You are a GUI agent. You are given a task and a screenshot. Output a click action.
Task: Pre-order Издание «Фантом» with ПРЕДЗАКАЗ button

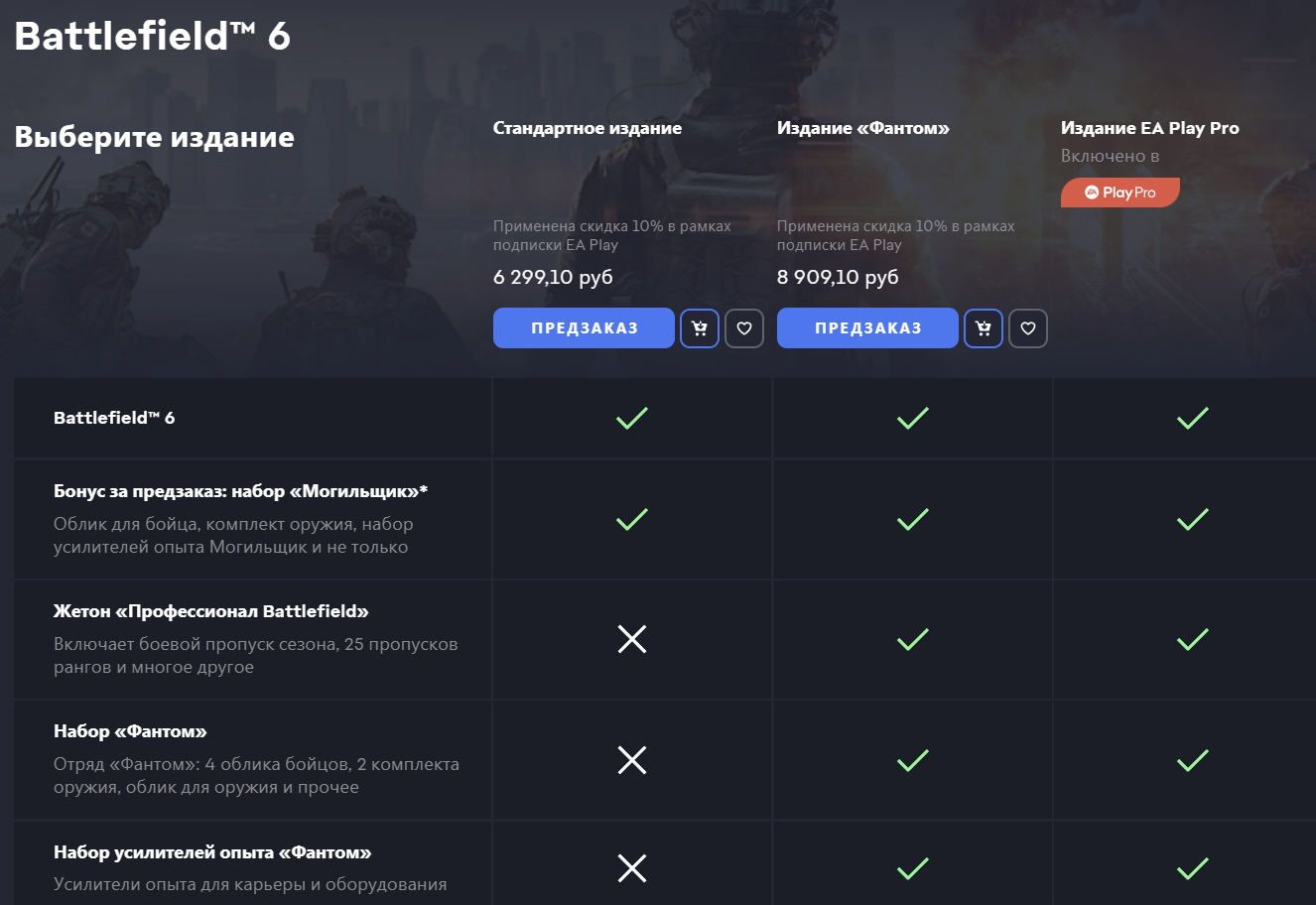point(867,328)
